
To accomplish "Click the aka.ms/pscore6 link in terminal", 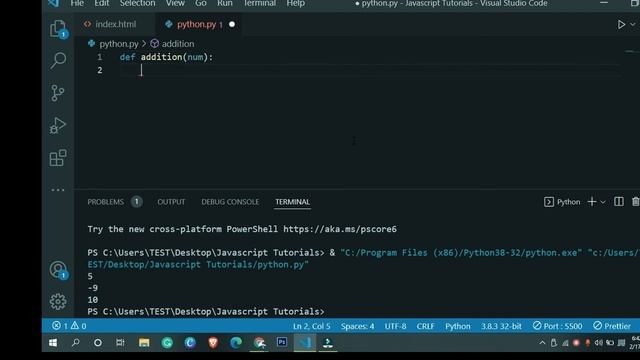I will click(340, 229).
